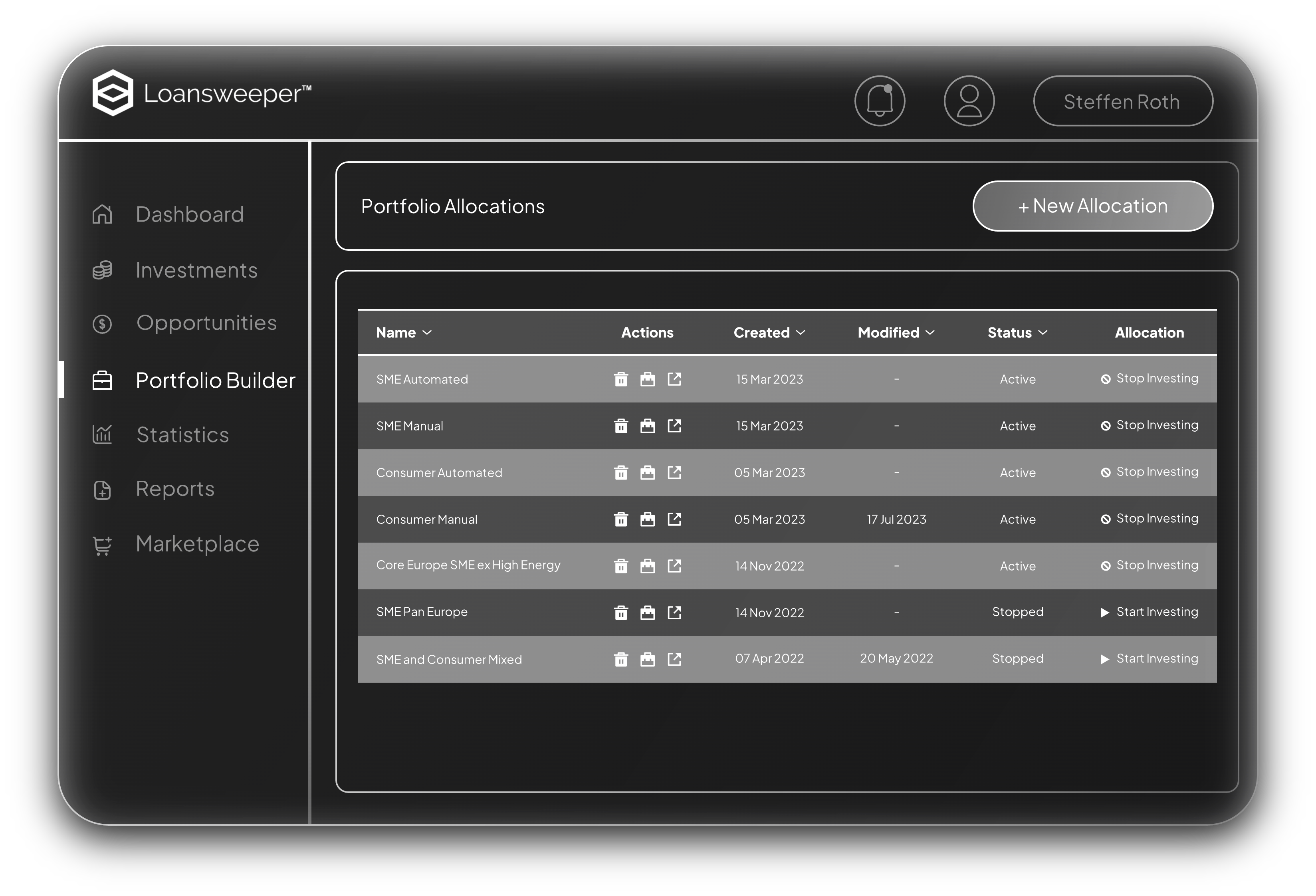Click the briefcase icon for SME Automated

click(x=647, y=379)
